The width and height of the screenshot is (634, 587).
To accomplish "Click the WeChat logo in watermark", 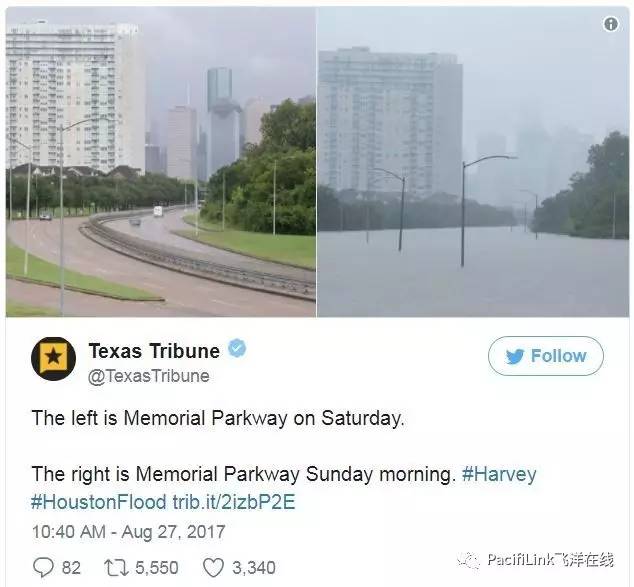I will point(469,560).
